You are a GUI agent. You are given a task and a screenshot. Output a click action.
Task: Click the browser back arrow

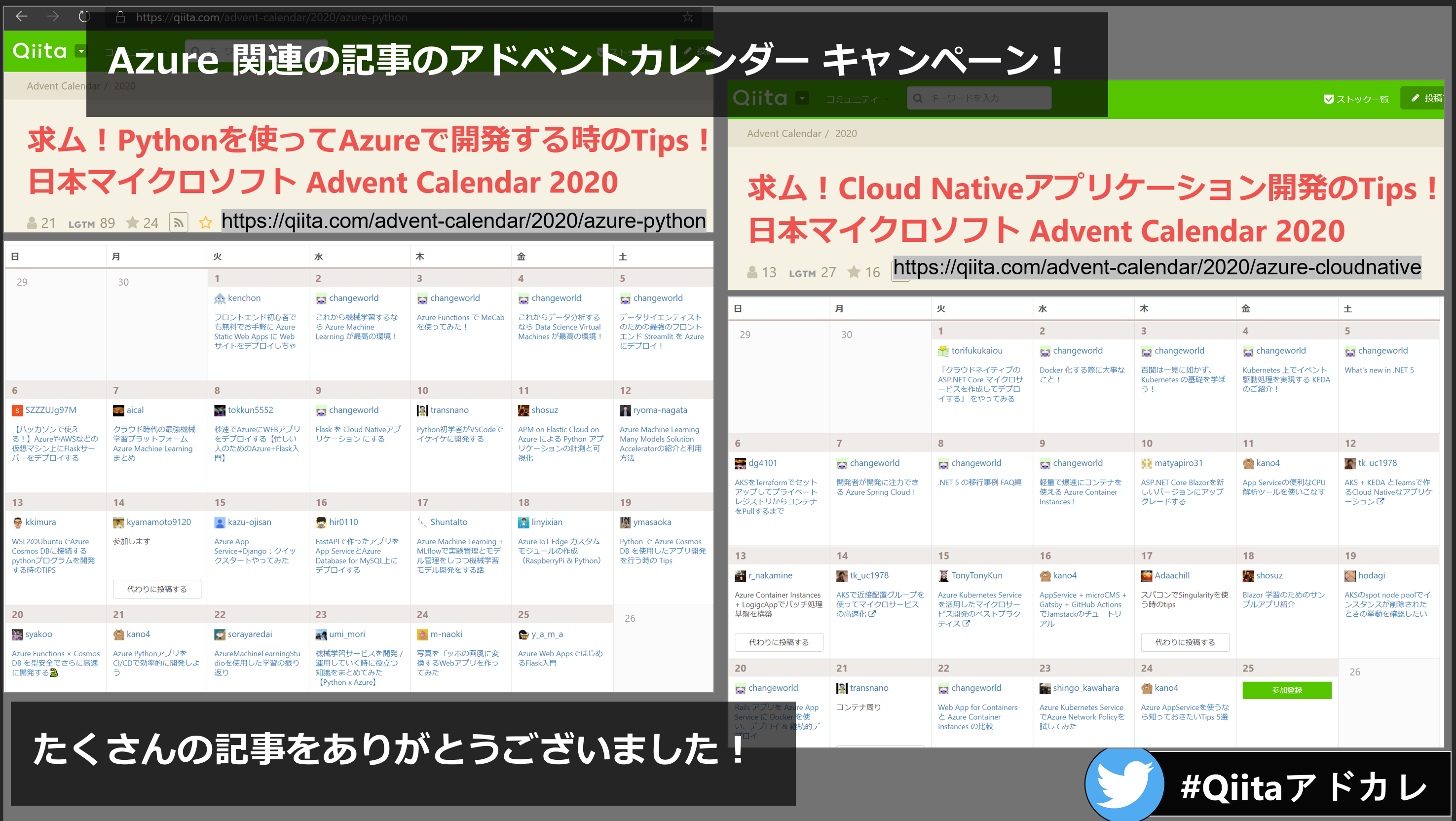[x=22, y=16]
